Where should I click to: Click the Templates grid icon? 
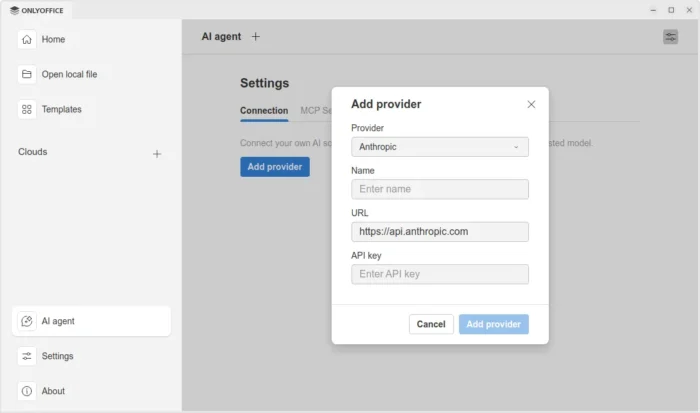27,109
